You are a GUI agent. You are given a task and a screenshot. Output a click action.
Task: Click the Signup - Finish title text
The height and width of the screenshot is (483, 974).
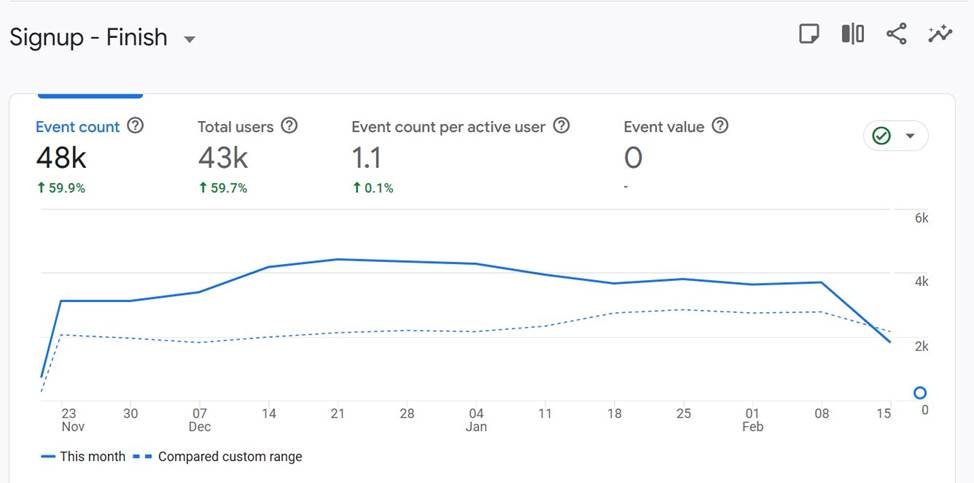pos(88,38)
